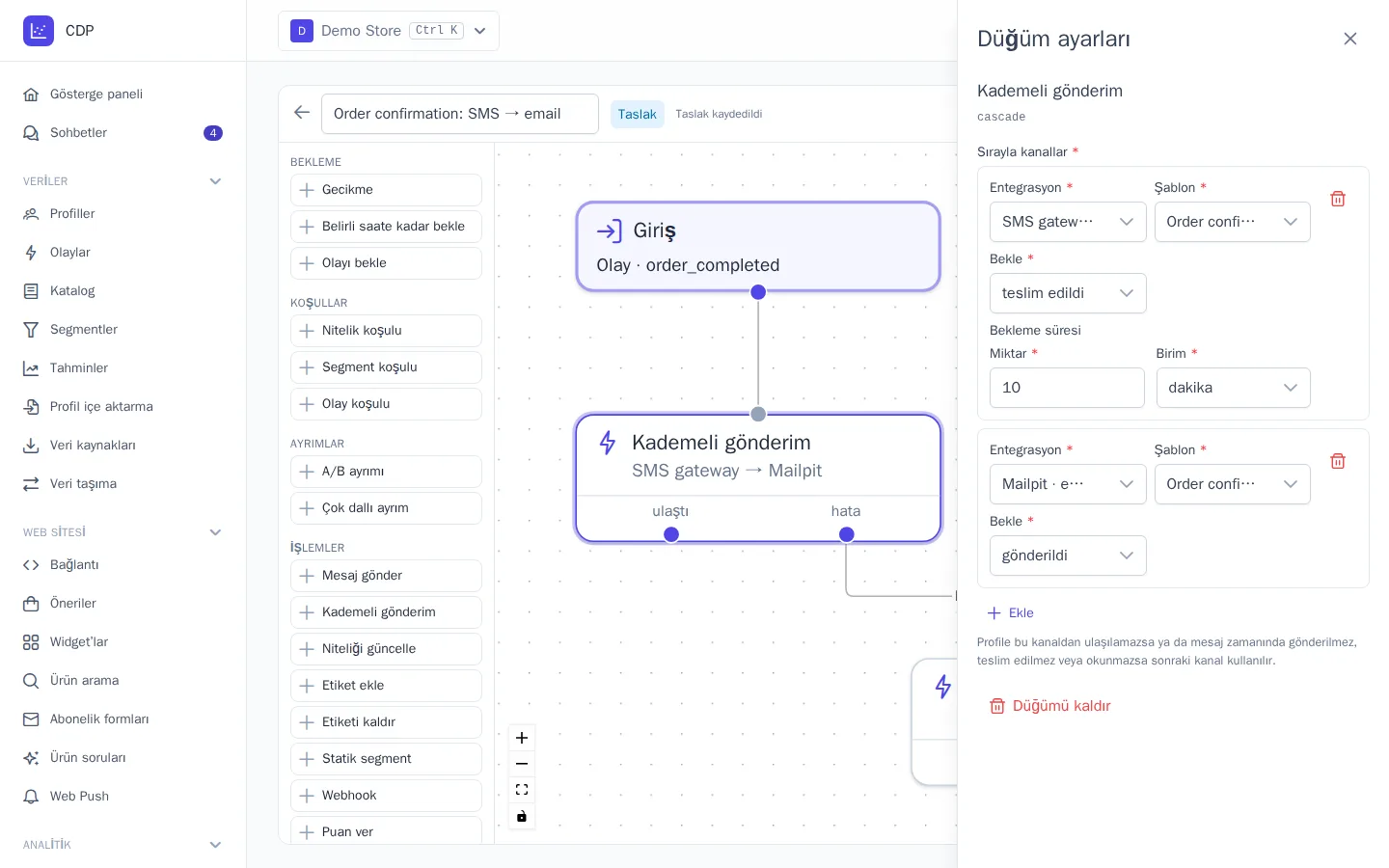Expand the ANALİTİK section
Viewport: 1389px width, 868px height.
(x=215, y=845)
